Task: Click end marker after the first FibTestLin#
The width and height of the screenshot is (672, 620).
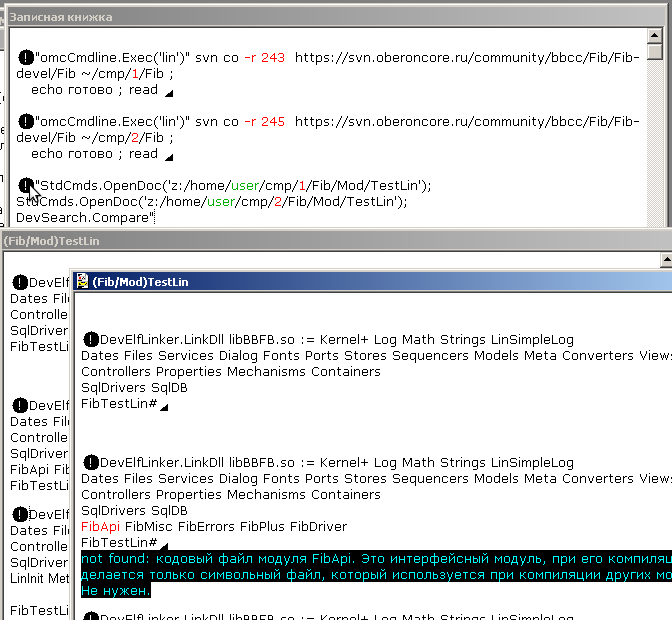Action: click(x=164, y=406)
